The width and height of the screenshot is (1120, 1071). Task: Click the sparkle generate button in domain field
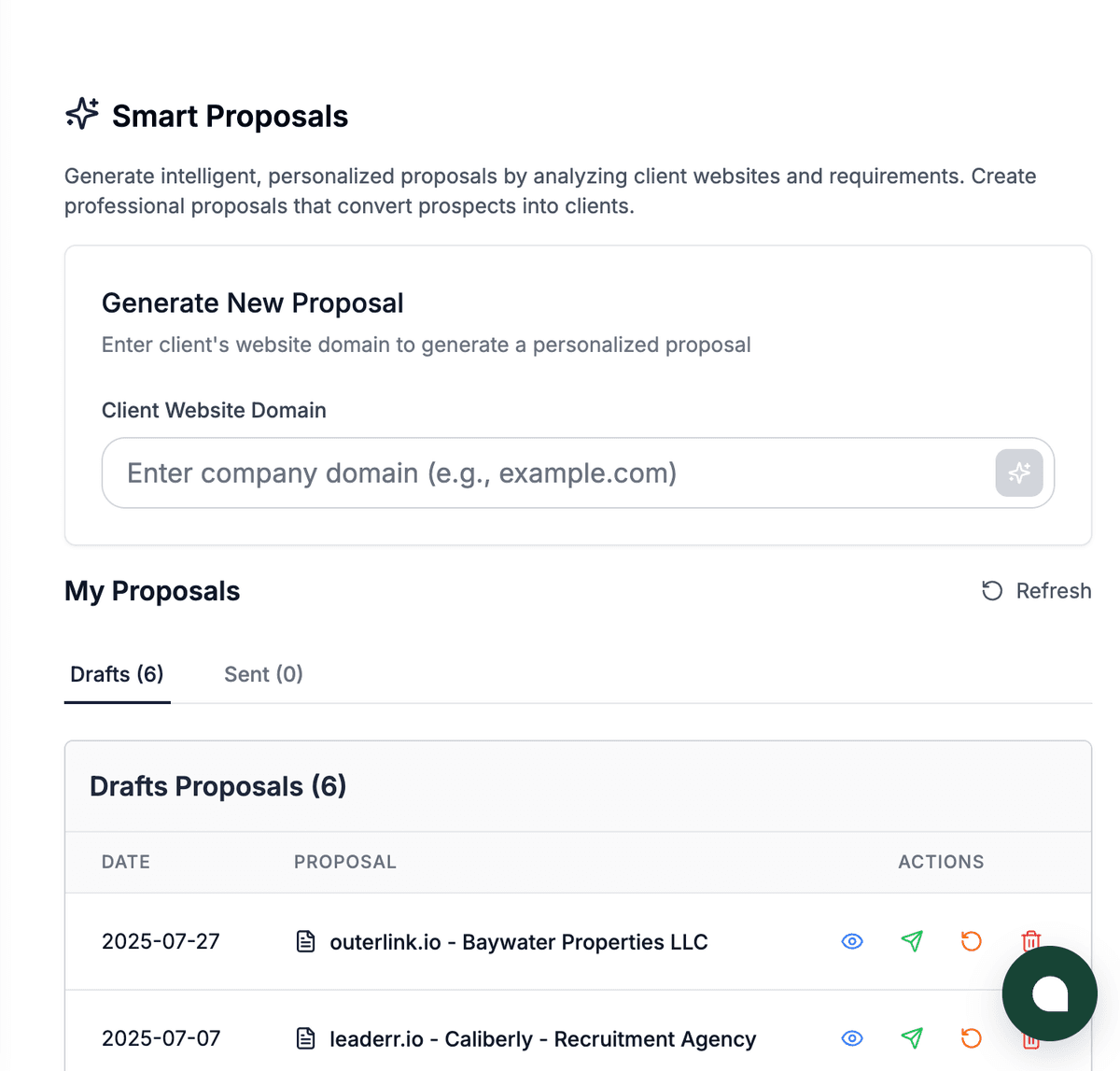(x=1019, y=472)
